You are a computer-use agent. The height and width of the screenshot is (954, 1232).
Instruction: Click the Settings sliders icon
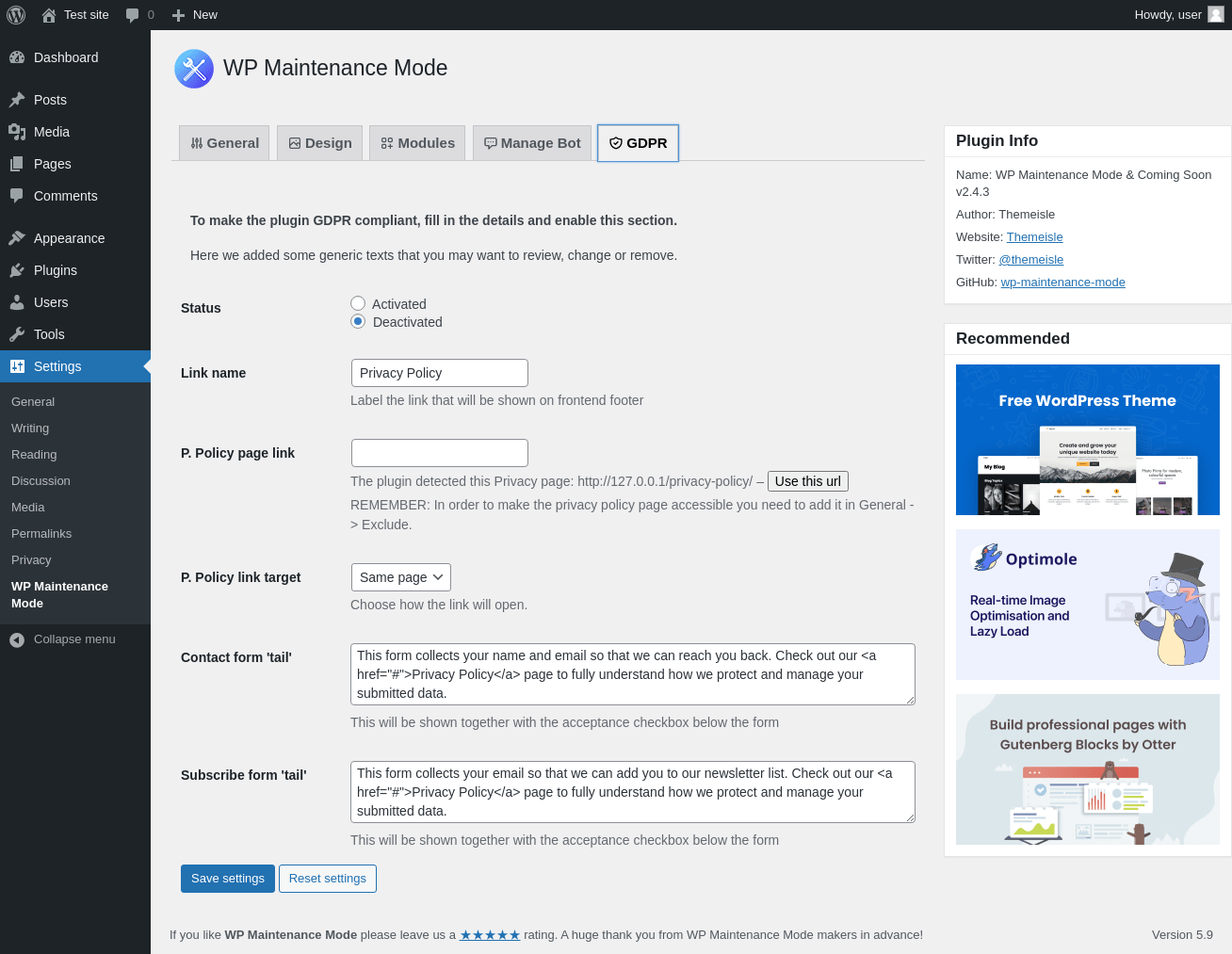pos(17,366)
